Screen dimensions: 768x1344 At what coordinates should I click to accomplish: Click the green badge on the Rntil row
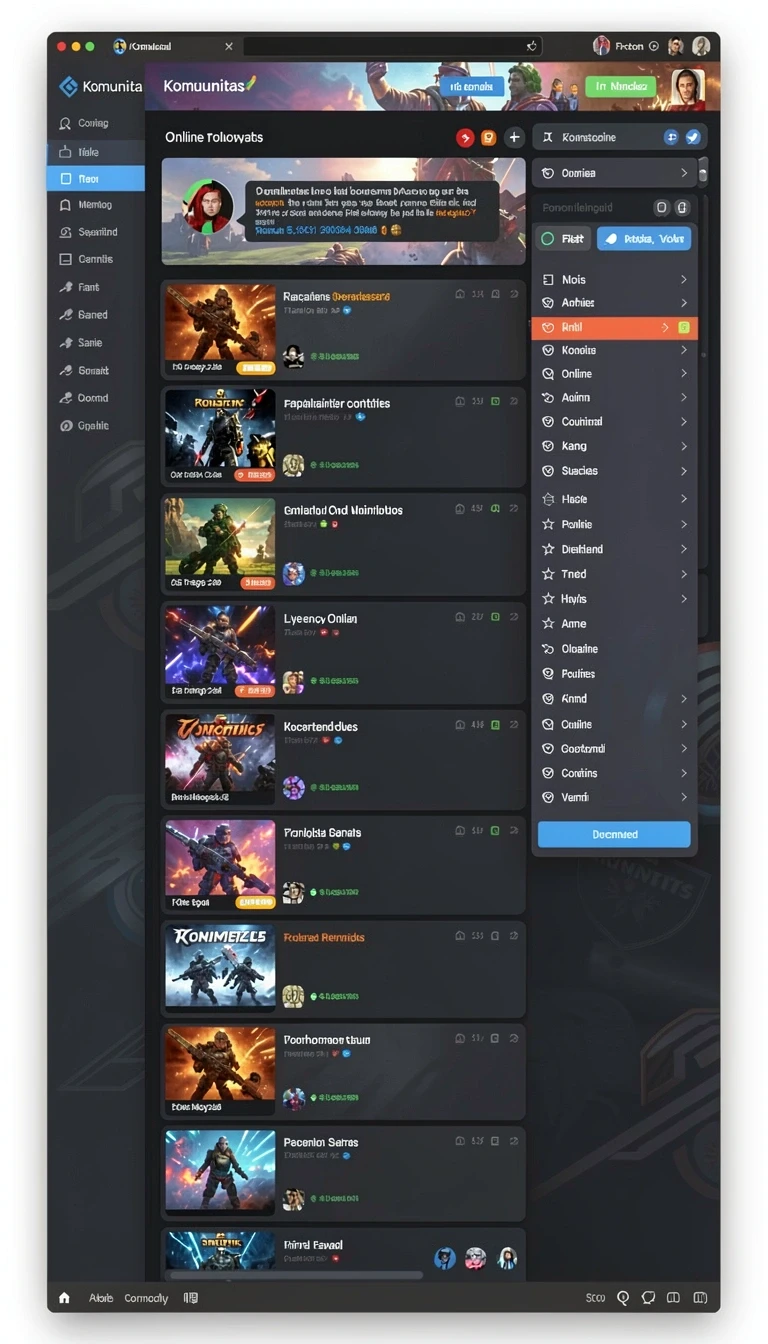pyautogui.click(x=684, y=327)
